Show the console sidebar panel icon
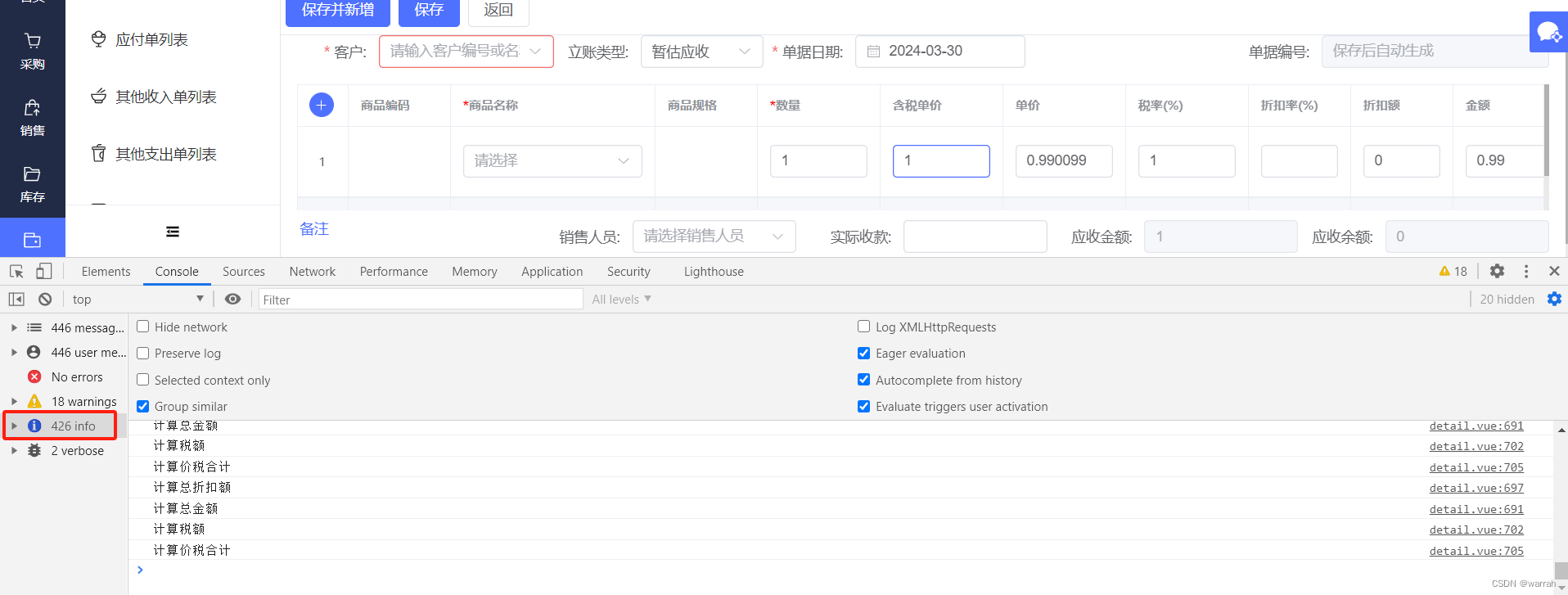Viewport: 1568px width, 595px height. (x=16, y=300)
